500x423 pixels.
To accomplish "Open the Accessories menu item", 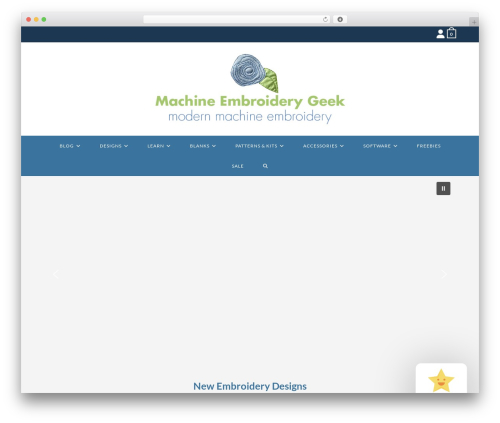I will (320, 146).
